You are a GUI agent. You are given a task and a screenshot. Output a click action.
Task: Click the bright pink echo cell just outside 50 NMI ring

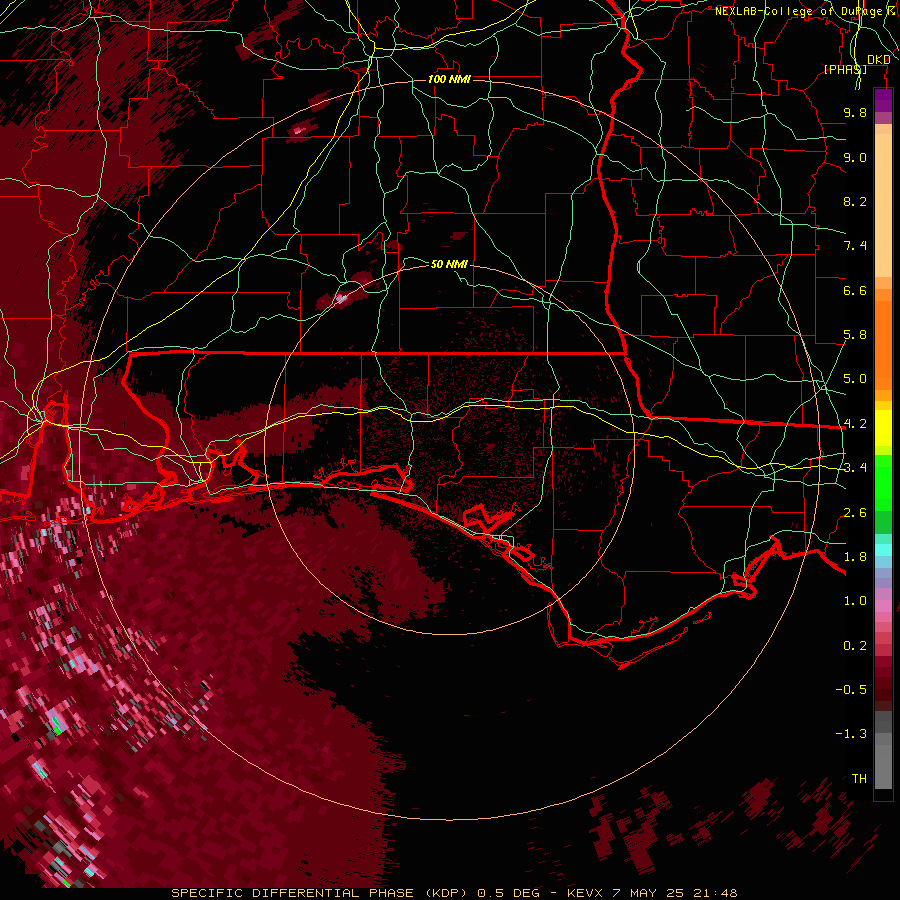click(342, 298)
